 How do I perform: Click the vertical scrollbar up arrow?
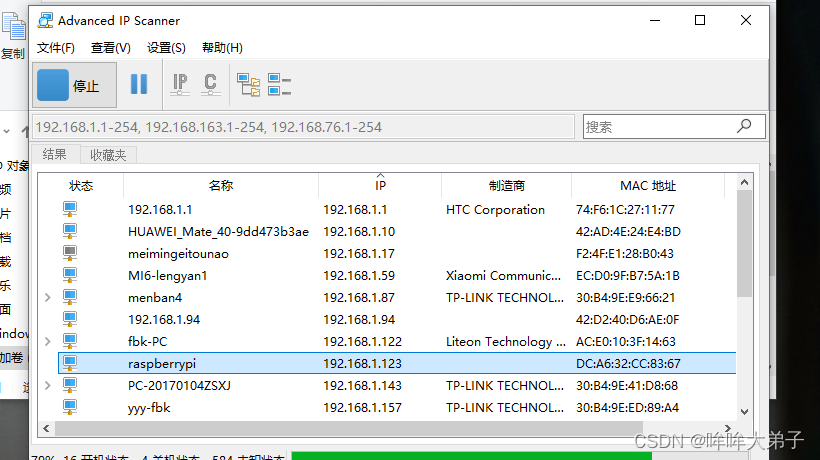[x=744, y=182]
